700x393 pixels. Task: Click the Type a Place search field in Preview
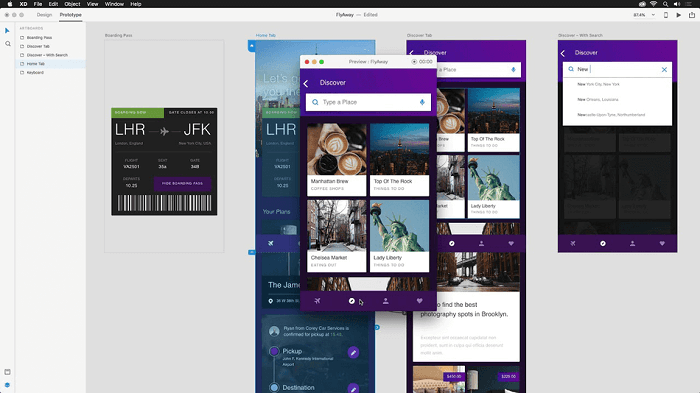(x=368, y=102)
